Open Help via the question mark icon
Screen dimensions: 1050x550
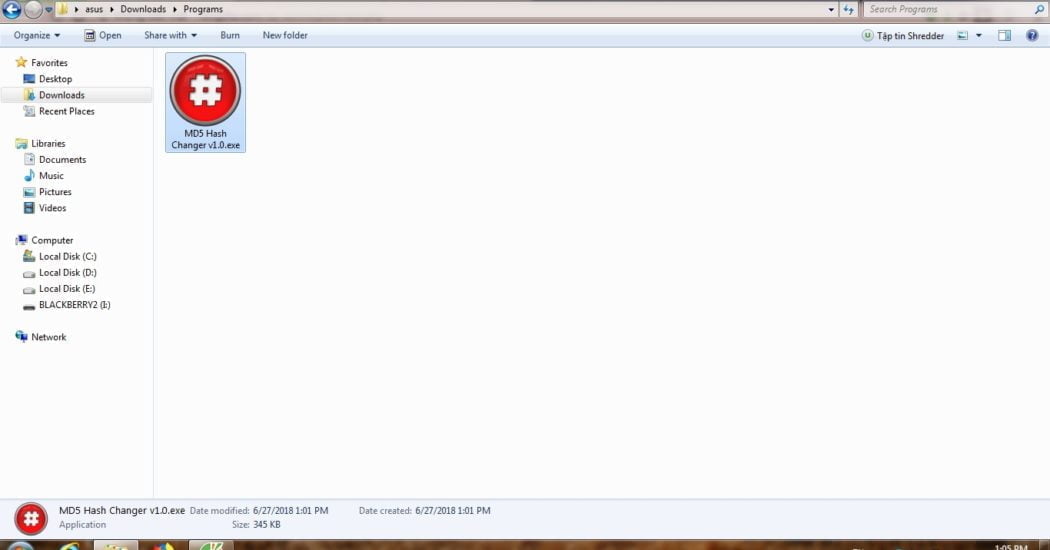[1032, 36]
